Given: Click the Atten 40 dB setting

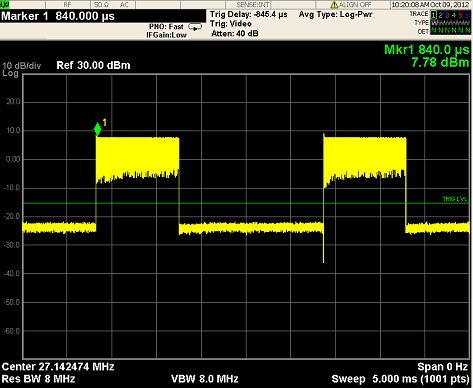Looking at the screenshot, I should coord(235,33).
